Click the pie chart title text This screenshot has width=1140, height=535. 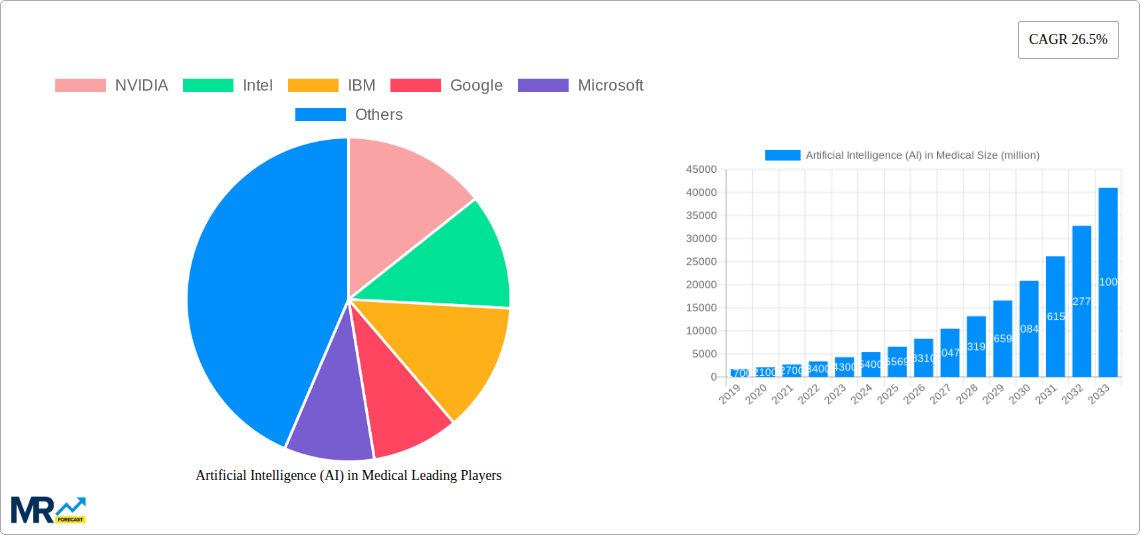[x=348, y=476]
